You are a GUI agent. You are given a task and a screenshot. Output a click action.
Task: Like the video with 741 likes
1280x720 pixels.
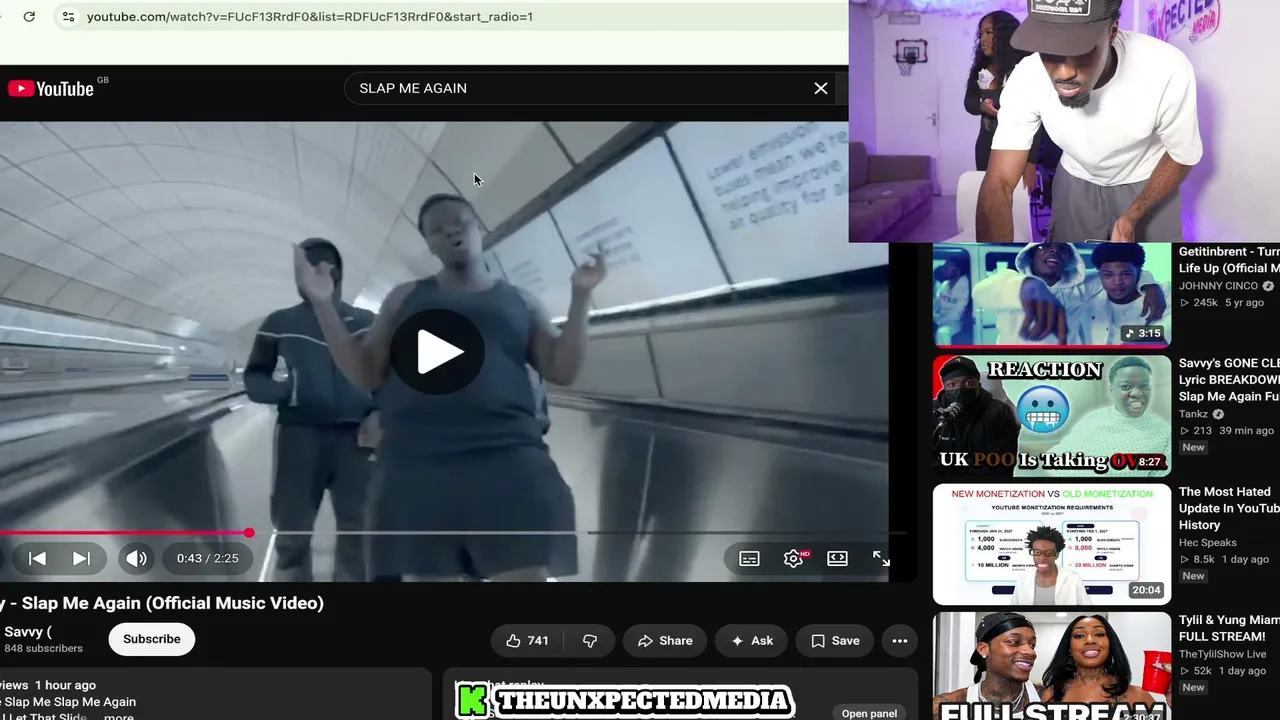[527, 641]
